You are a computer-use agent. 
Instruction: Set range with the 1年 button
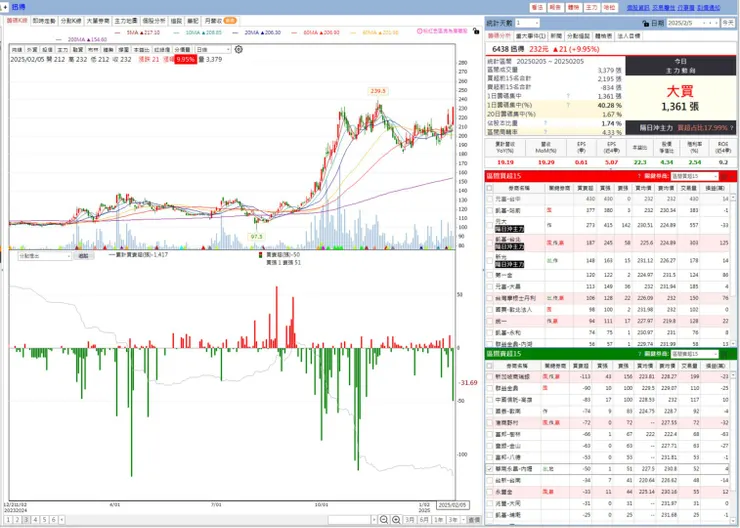[438, 520]
